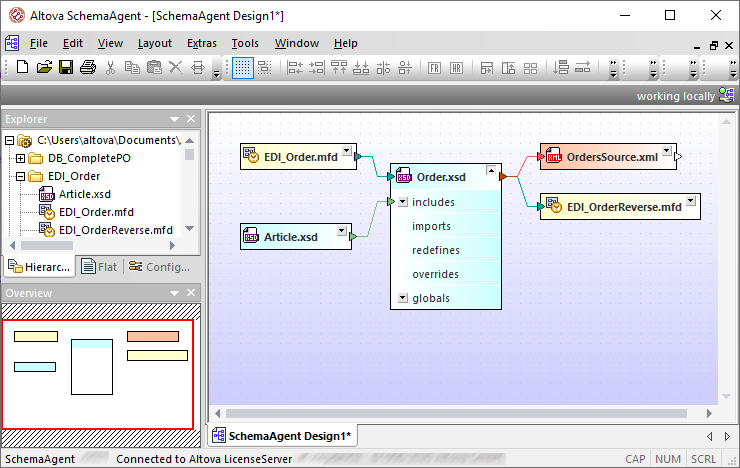
Task: Collapse the Order.xsd box
Action: click(x=491, y=170)
